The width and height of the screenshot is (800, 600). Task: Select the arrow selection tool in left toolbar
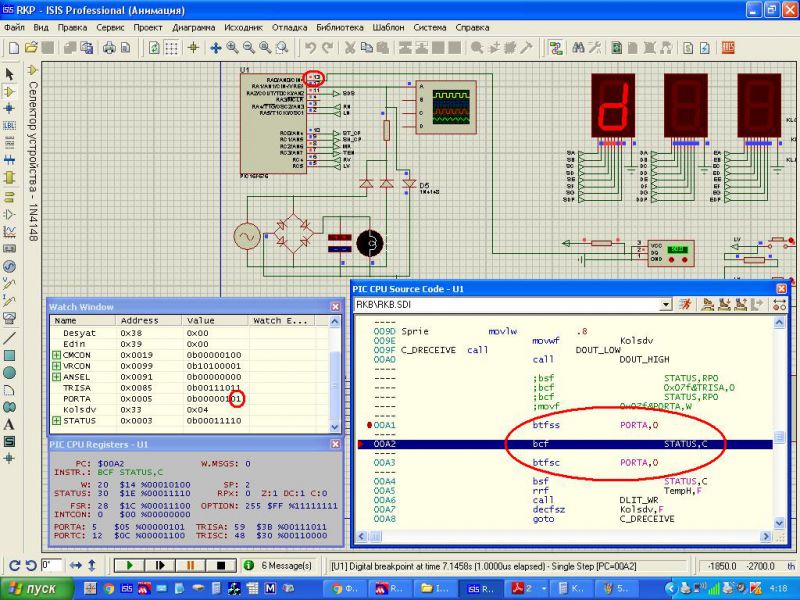(9, 73)
